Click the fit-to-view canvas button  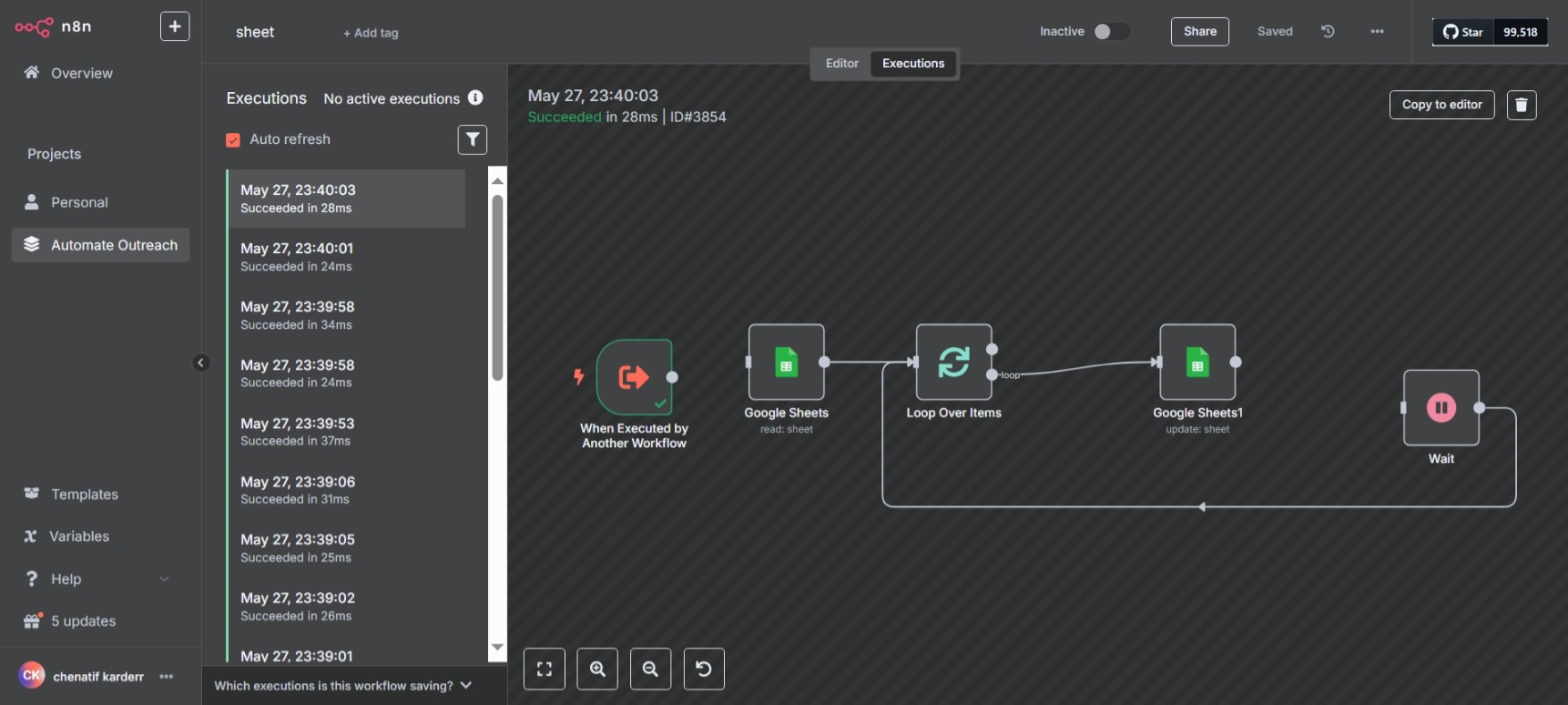point(545,669)
